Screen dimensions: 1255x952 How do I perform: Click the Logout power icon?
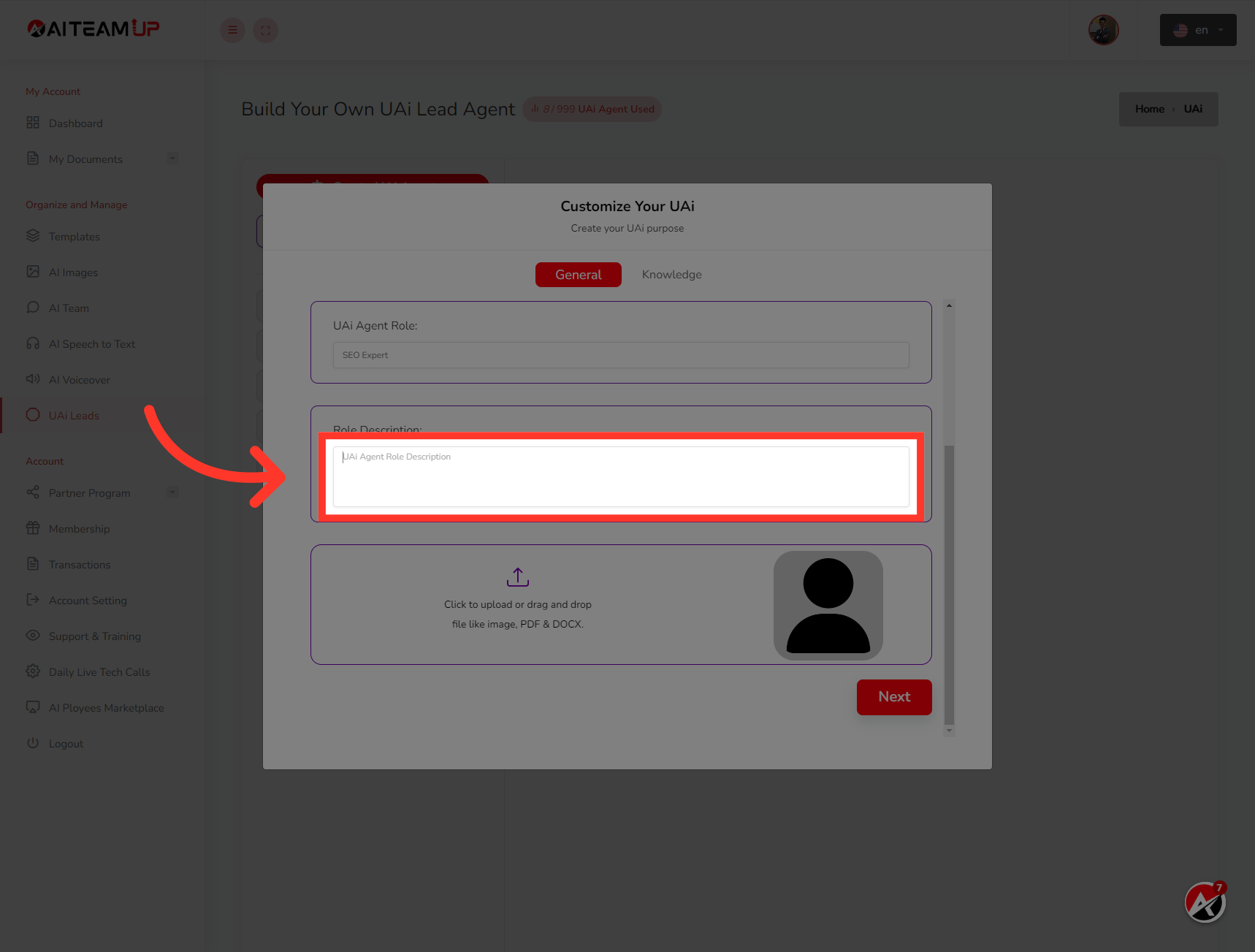click(33, 743)
